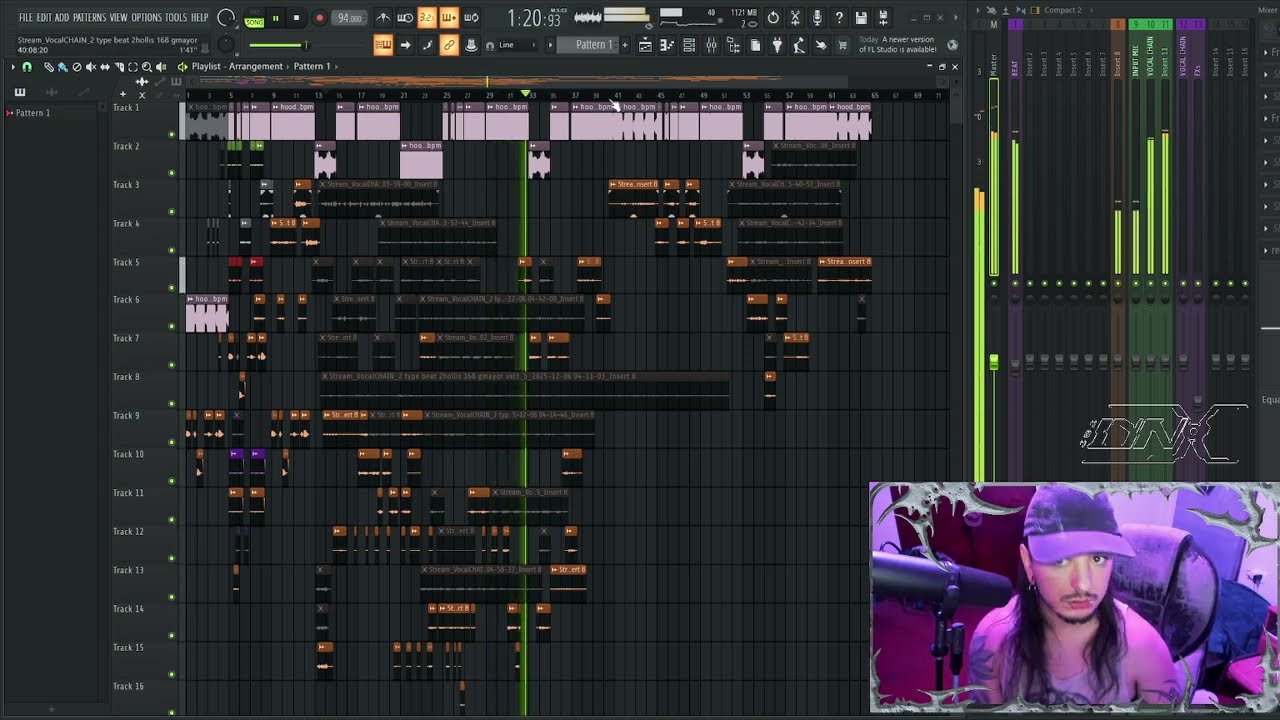Toggle typing keyboard to piano button
This screenshot has width=1280, height=720.
tap(383, 45)
